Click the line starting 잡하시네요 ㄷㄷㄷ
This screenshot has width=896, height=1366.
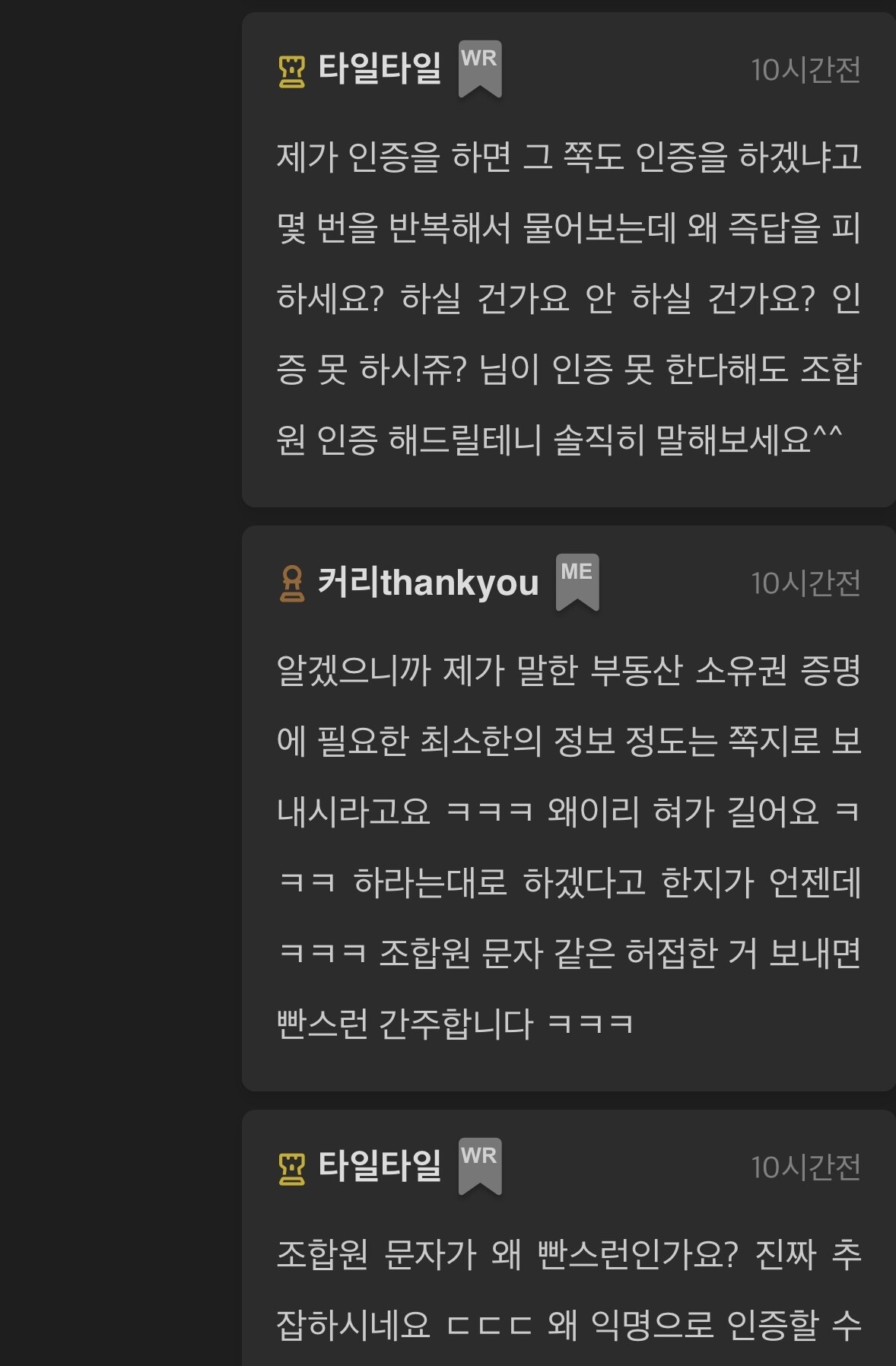tap(569, 1326)
